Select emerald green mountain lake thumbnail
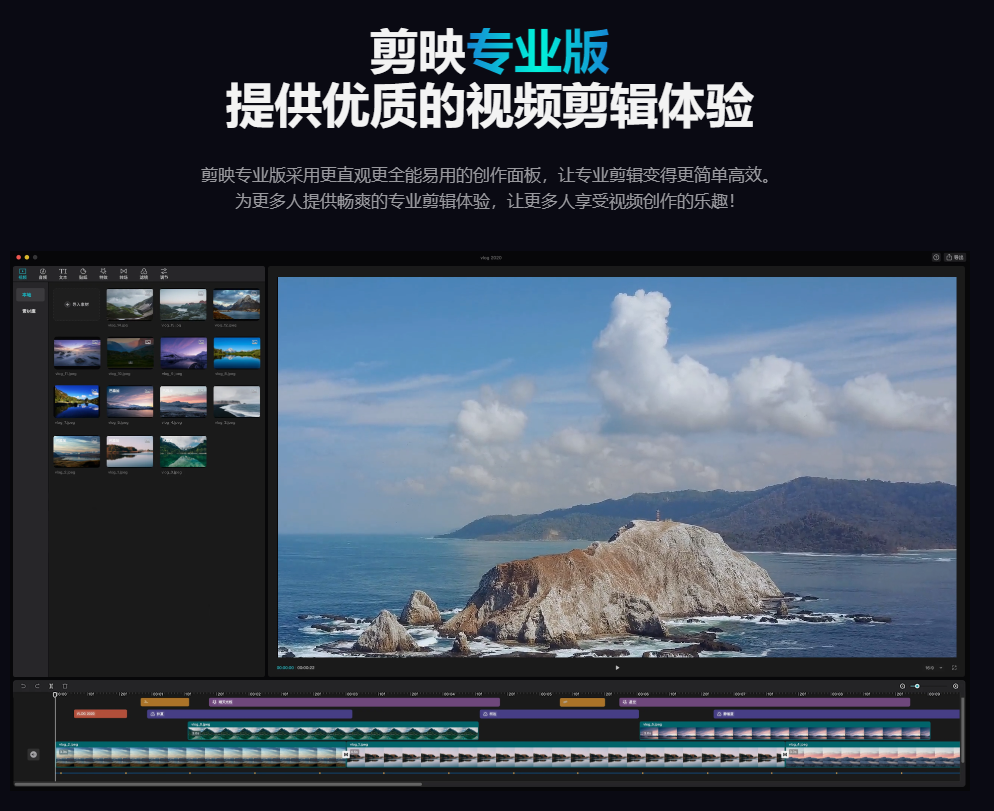Viewport: 994px width, 811px height. pyautogui.click(x=183, y=451)
